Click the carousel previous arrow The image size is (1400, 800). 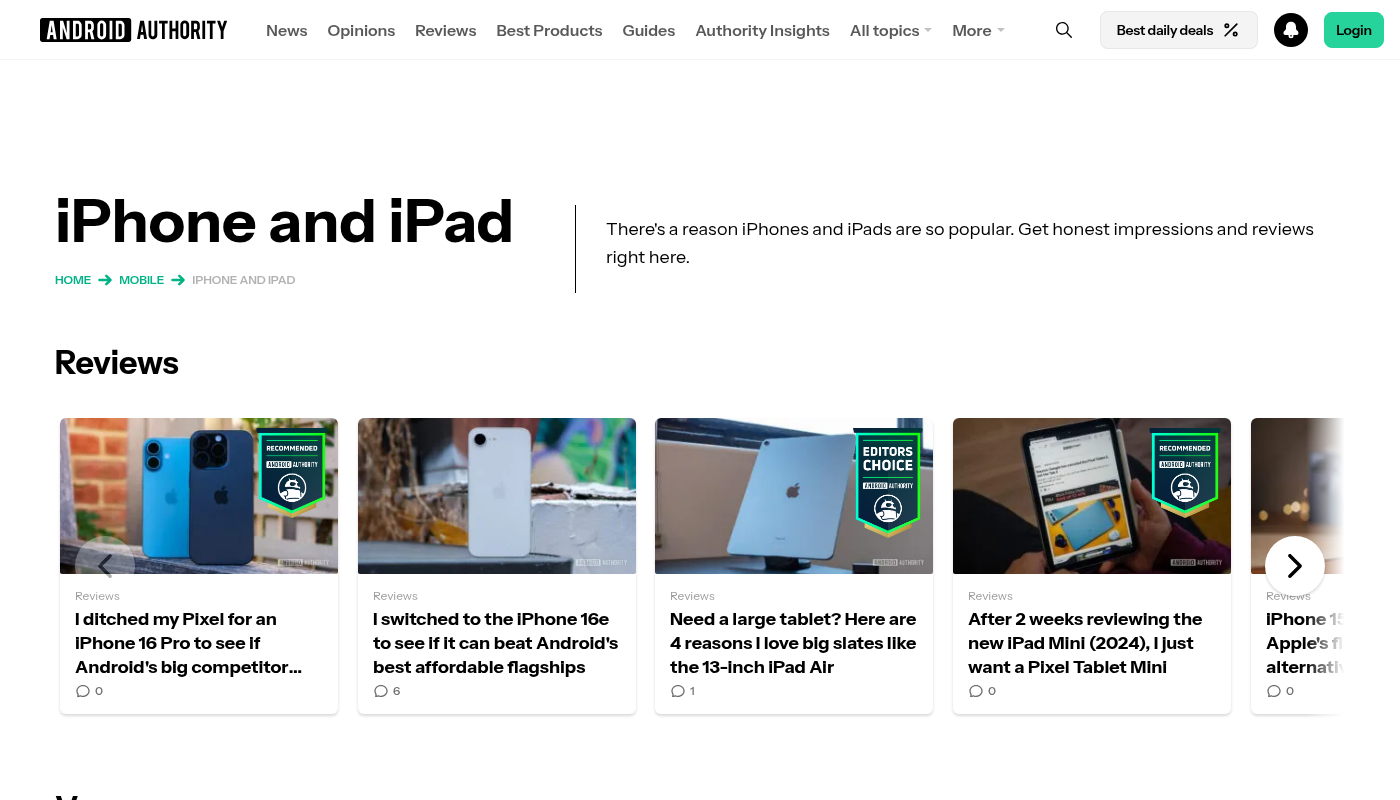pyautogui.click(x=105, y=566)
